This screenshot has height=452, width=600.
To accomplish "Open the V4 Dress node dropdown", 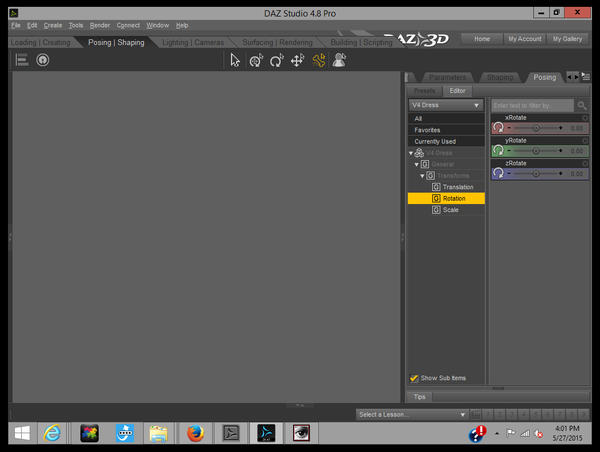I will tap(446, 105).
